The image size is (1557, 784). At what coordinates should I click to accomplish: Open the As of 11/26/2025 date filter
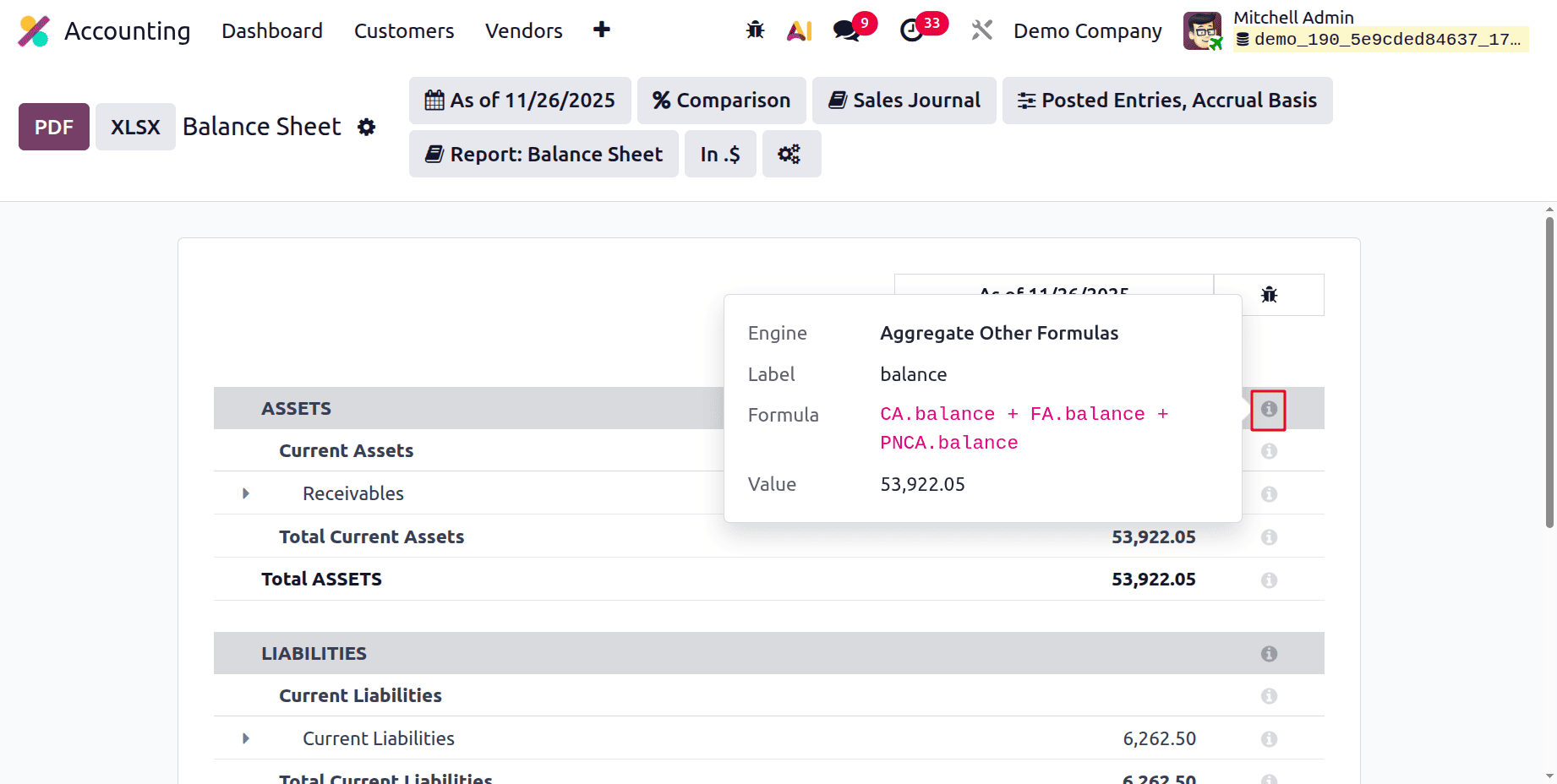(x=520, y=101)
